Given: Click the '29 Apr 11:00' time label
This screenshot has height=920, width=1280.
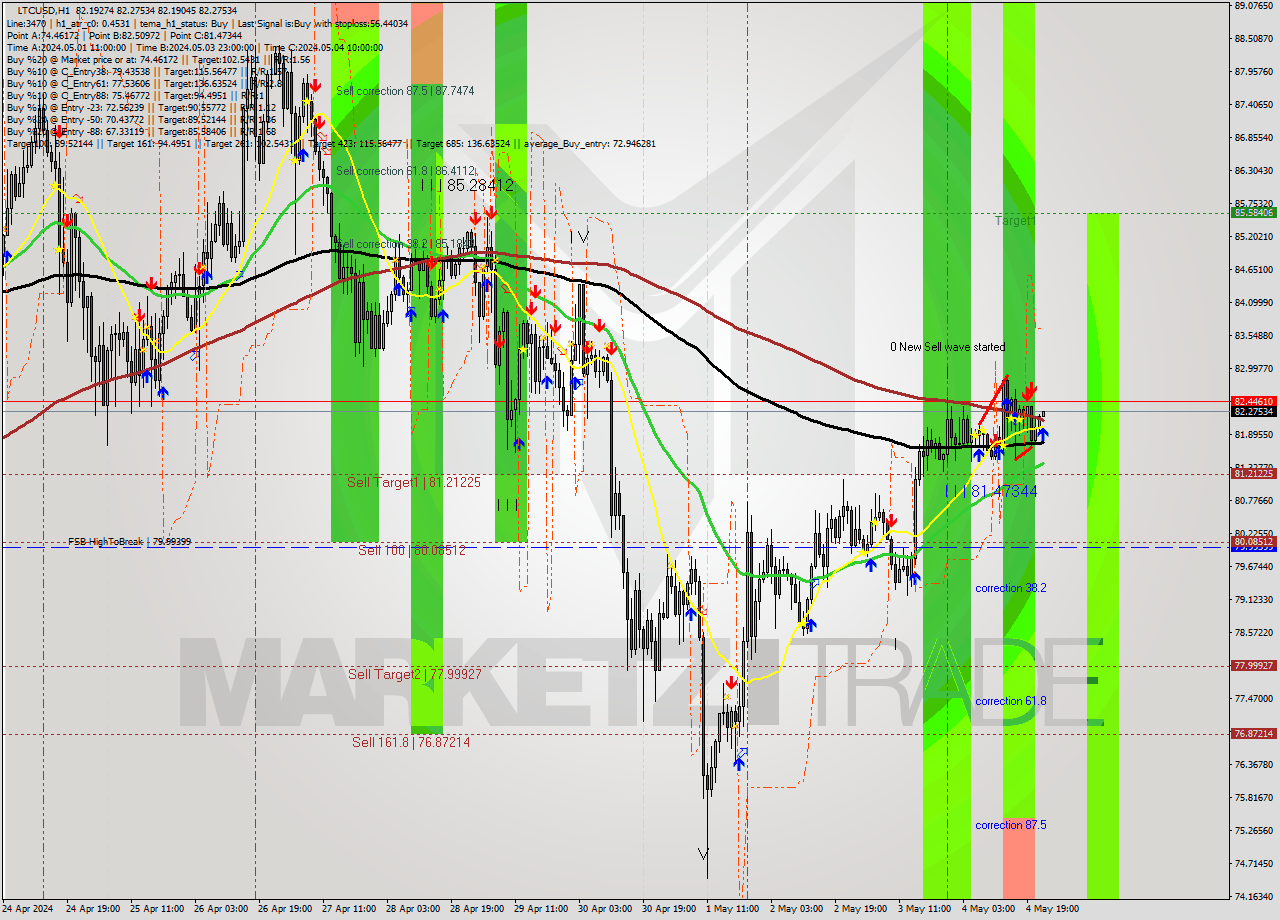Looking at the screenshot, I should 542,909.
